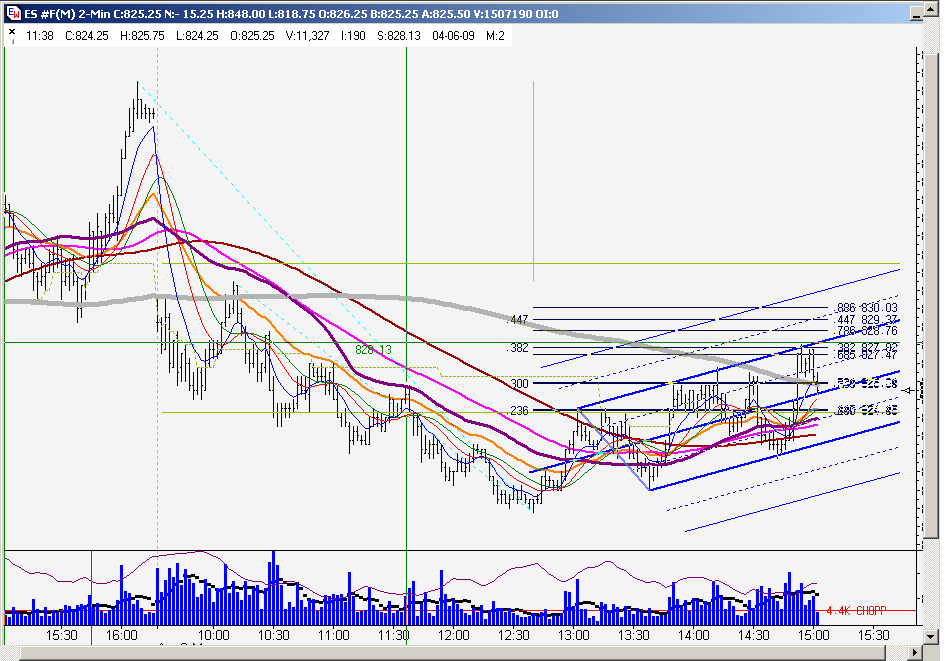The width and height of the screenshot is (945, 661).
Task: Select the .300 Fibonacci level label
Action: click(518, 383)
